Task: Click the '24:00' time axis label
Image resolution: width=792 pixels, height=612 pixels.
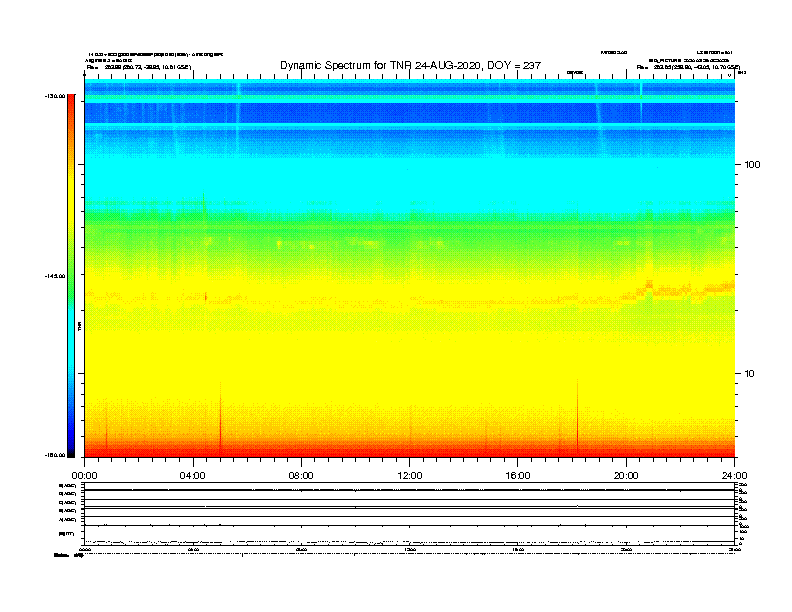Action: (x=734, y=476)
